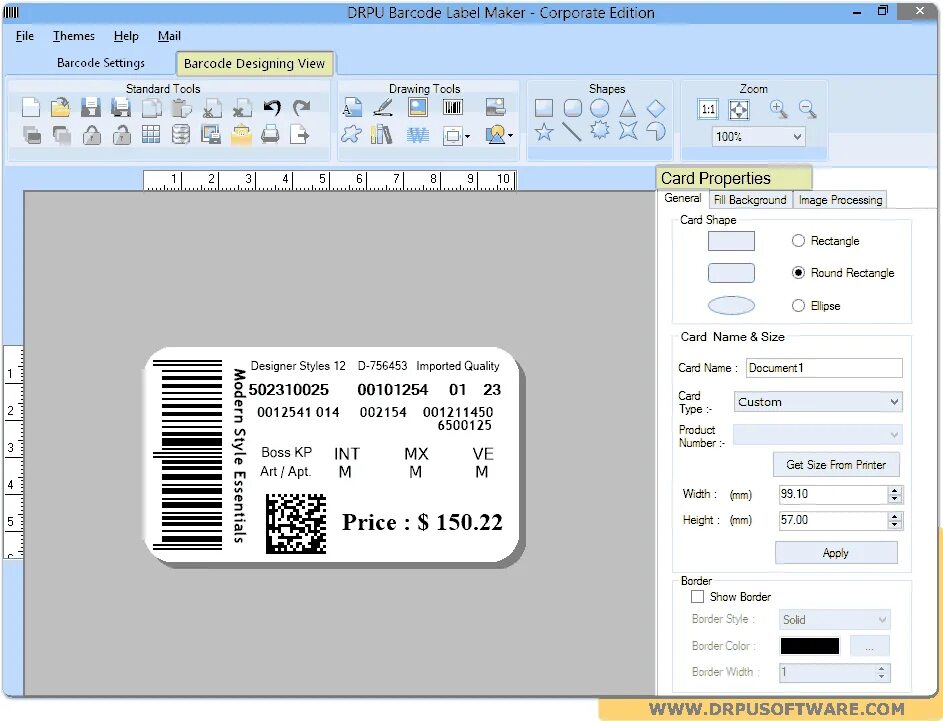Click the Unlock open padlock icon
This screenshot has height=721, width=943.
pyautogui.click(x=121, y=135)
